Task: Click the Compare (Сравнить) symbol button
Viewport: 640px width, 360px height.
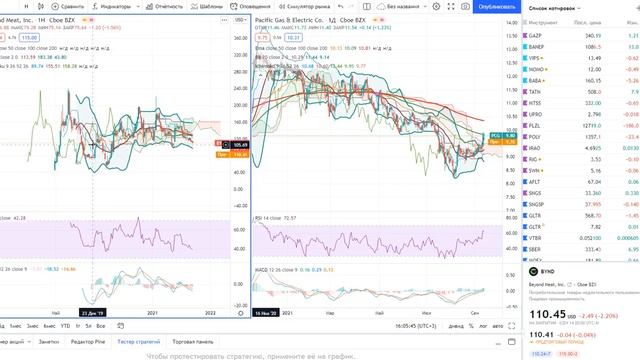Action: (68, 7)
